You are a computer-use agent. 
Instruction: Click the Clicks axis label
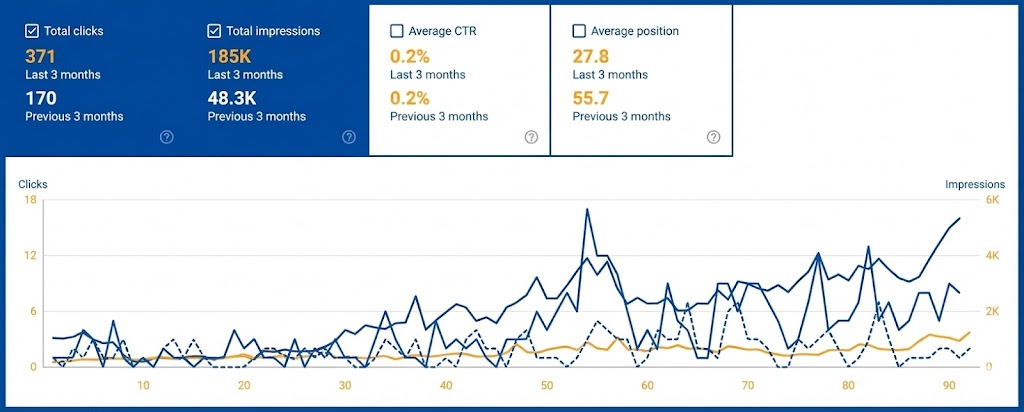(33, 184)
